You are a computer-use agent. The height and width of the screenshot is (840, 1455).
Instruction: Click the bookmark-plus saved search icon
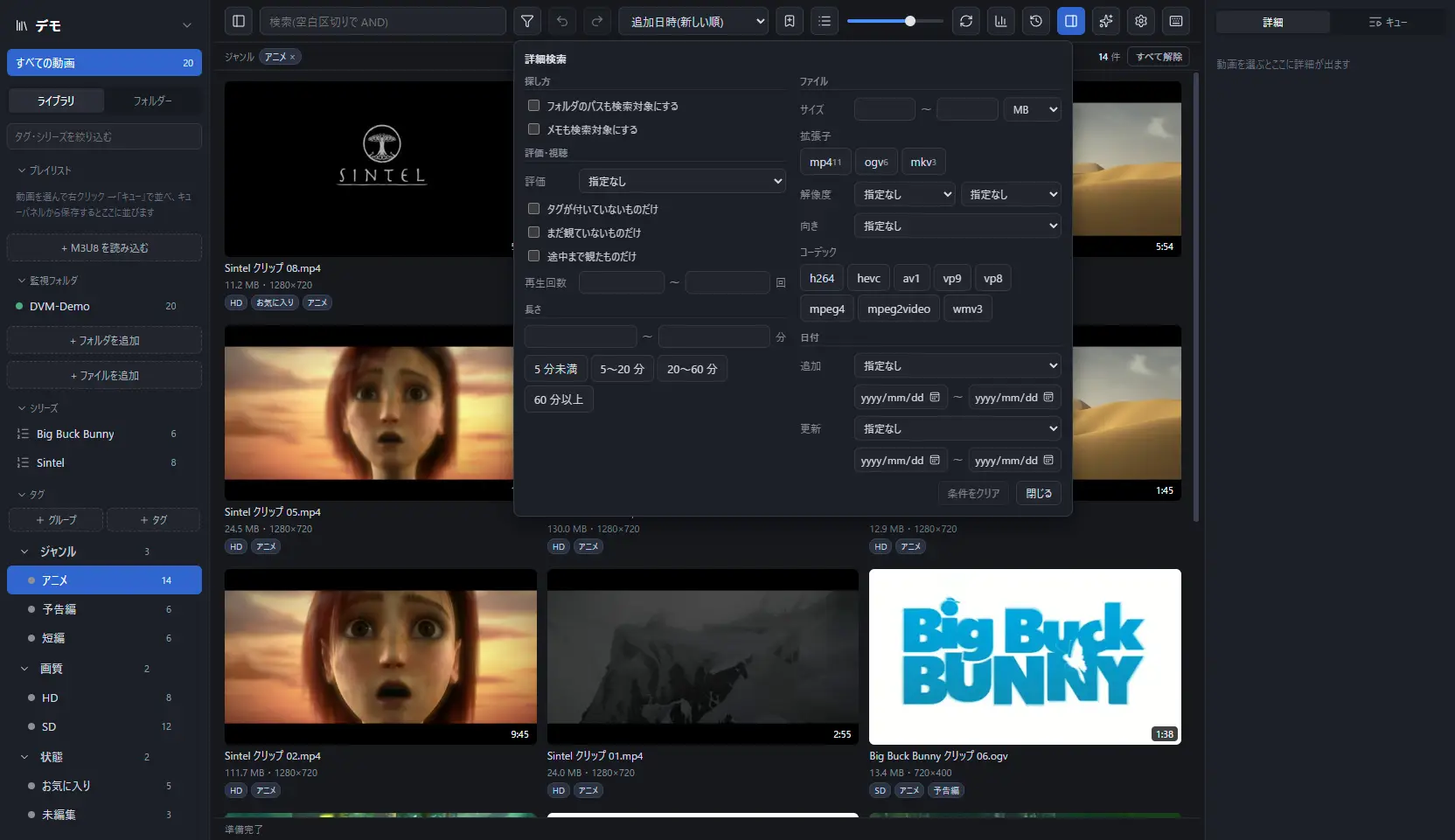tap(790, 21)
